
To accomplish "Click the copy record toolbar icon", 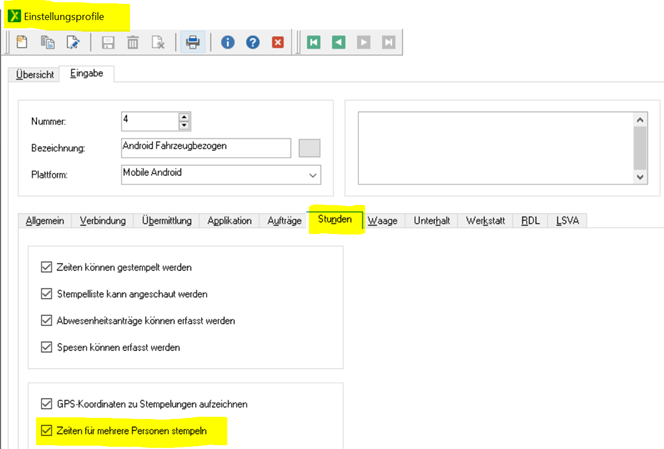I will point(47,42).
